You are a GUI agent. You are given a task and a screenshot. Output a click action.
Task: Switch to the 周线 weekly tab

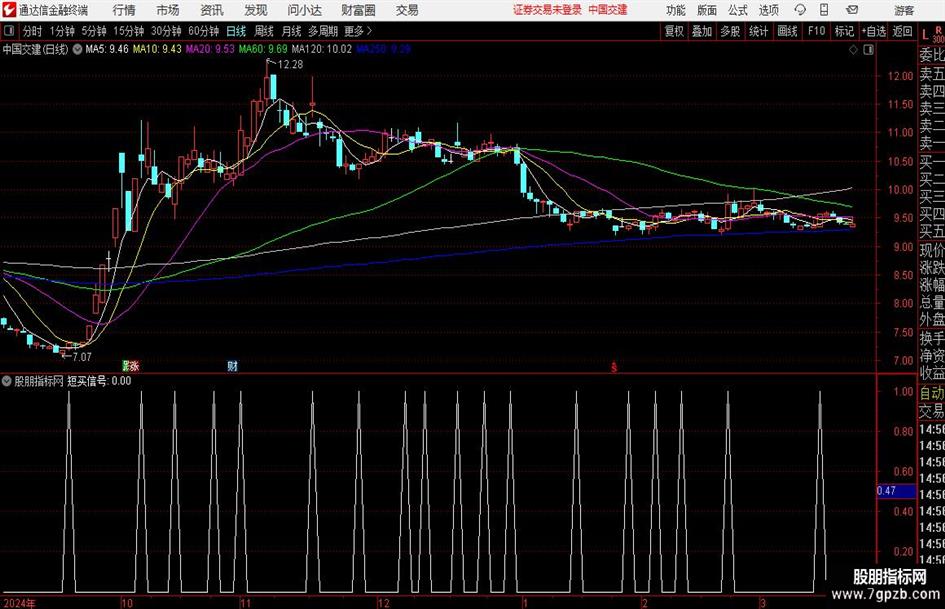264,31
